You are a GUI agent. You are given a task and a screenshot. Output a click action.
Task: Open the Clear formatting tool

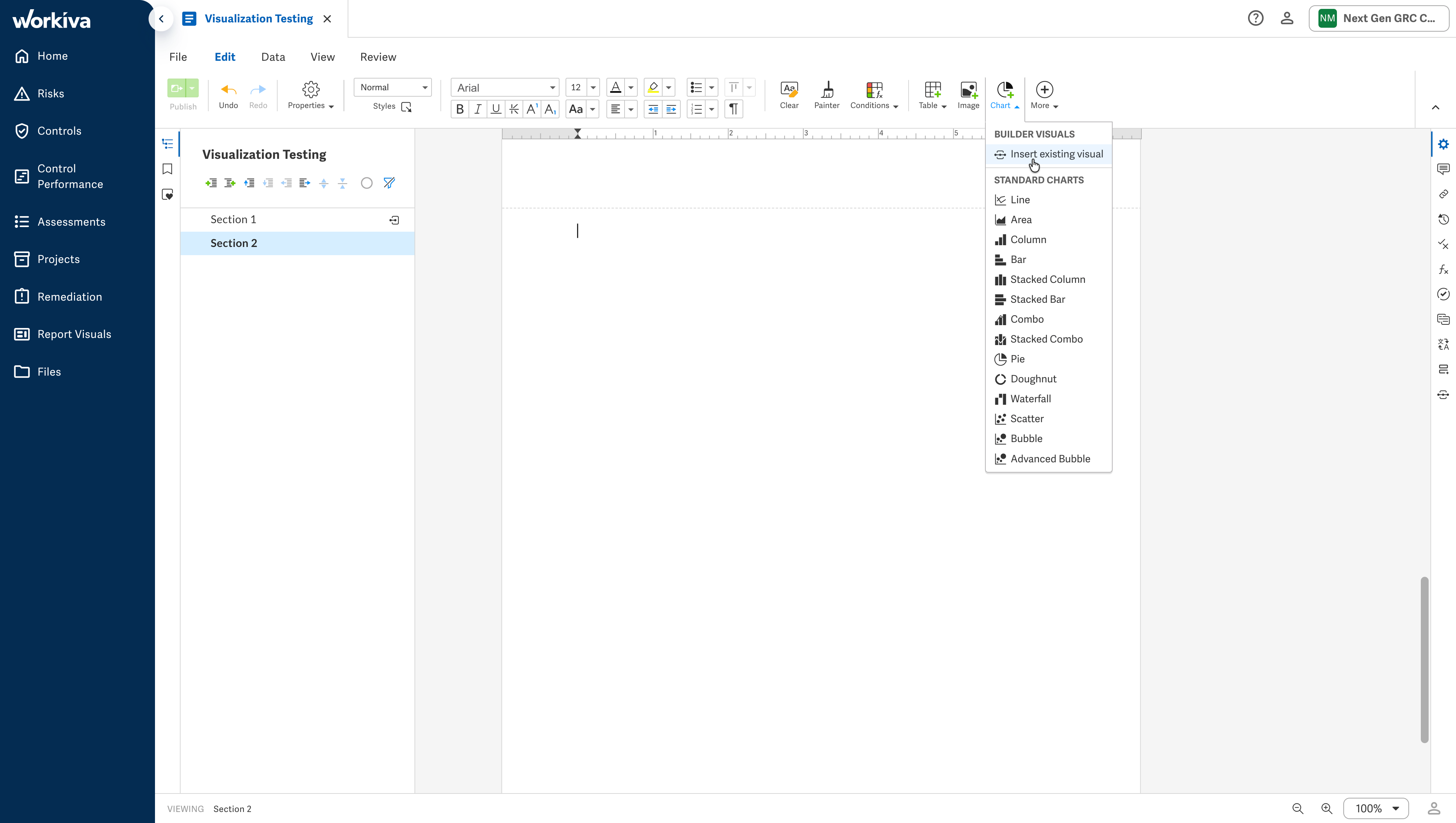[x=789, y=95]
